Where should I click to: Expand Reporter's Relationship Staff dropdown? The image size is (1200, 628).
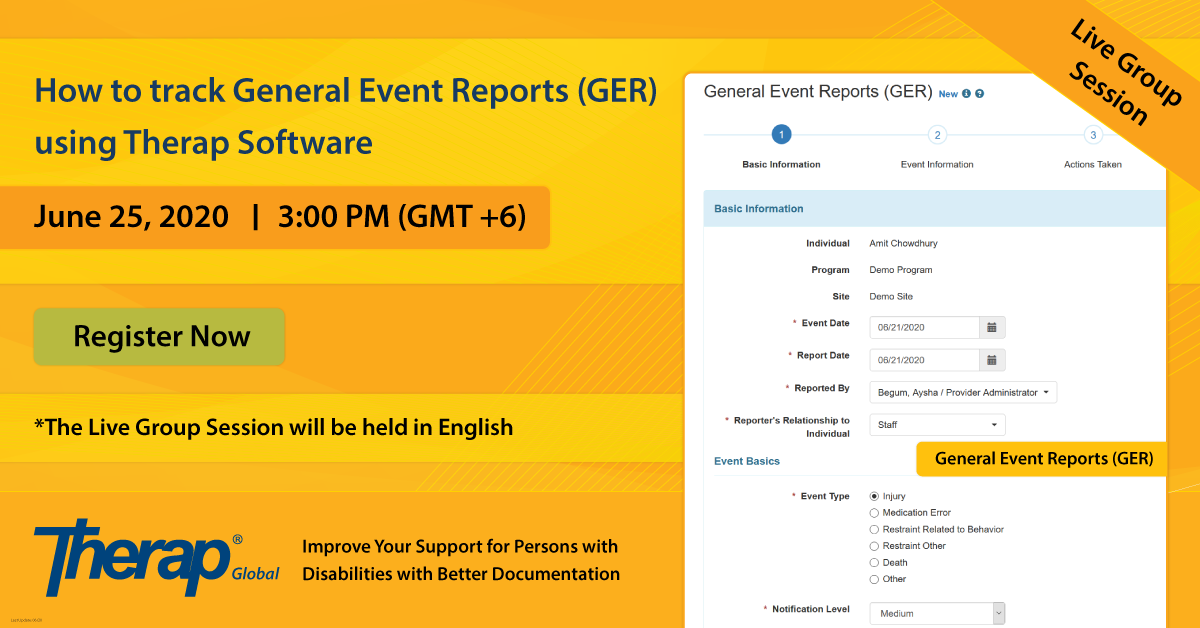[937, 425]
